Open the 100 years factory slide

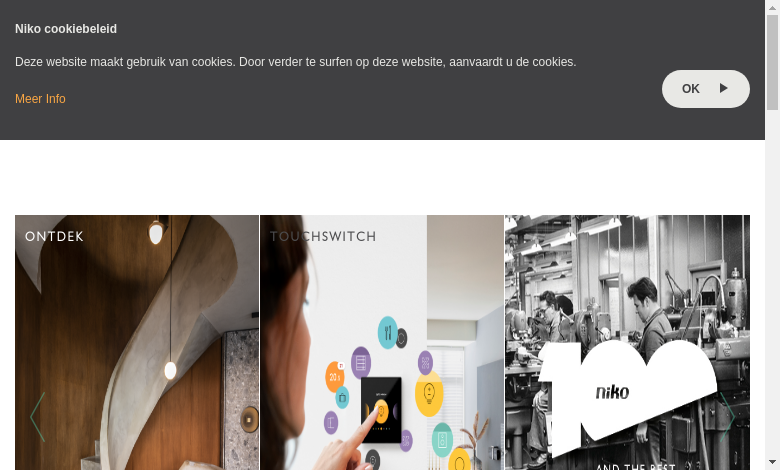[x=627, y=343]
